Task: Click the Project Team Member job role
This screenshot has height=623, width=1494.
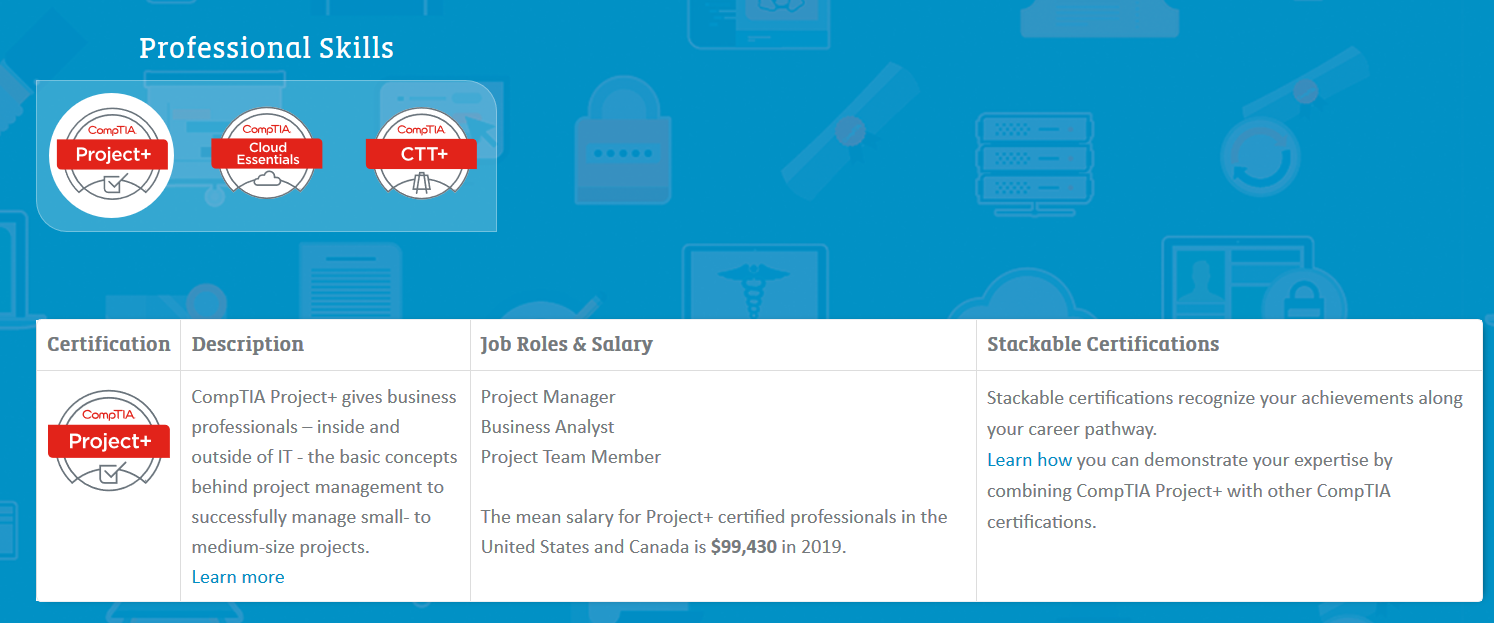Action: [x=571, y=457]
